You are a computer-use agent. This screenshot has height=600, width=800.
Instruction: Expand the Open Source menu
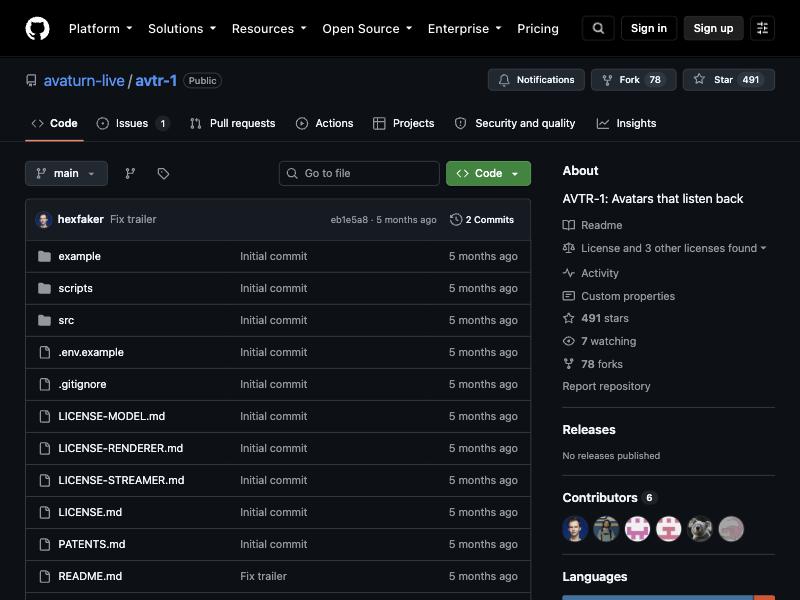click(367, 29)
